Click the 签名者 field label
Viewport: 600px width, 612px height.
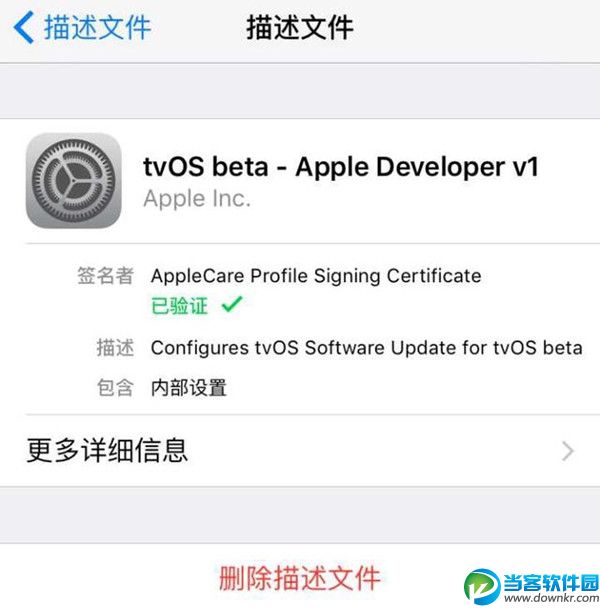105,276
